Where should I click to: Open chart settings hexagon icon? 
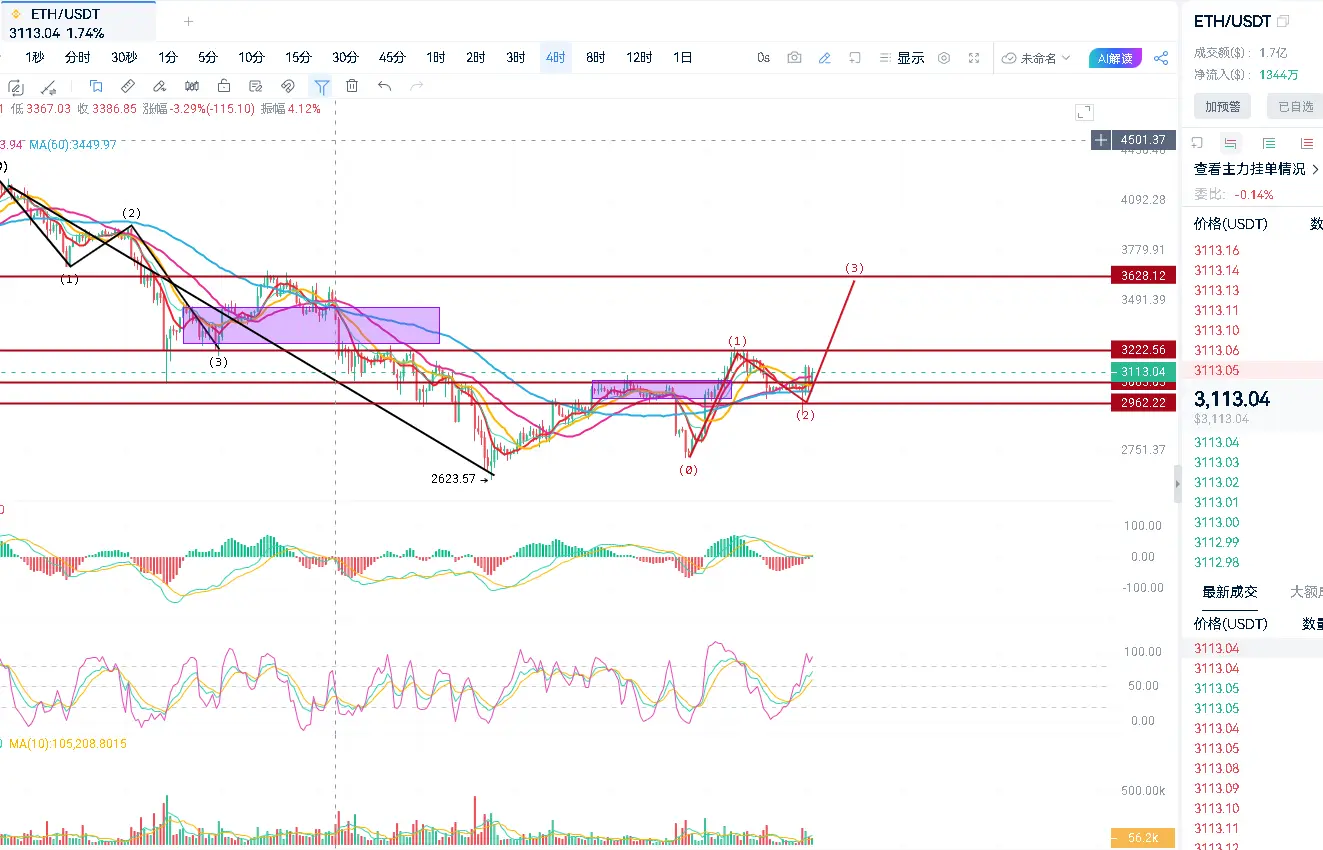click(944, 58)
